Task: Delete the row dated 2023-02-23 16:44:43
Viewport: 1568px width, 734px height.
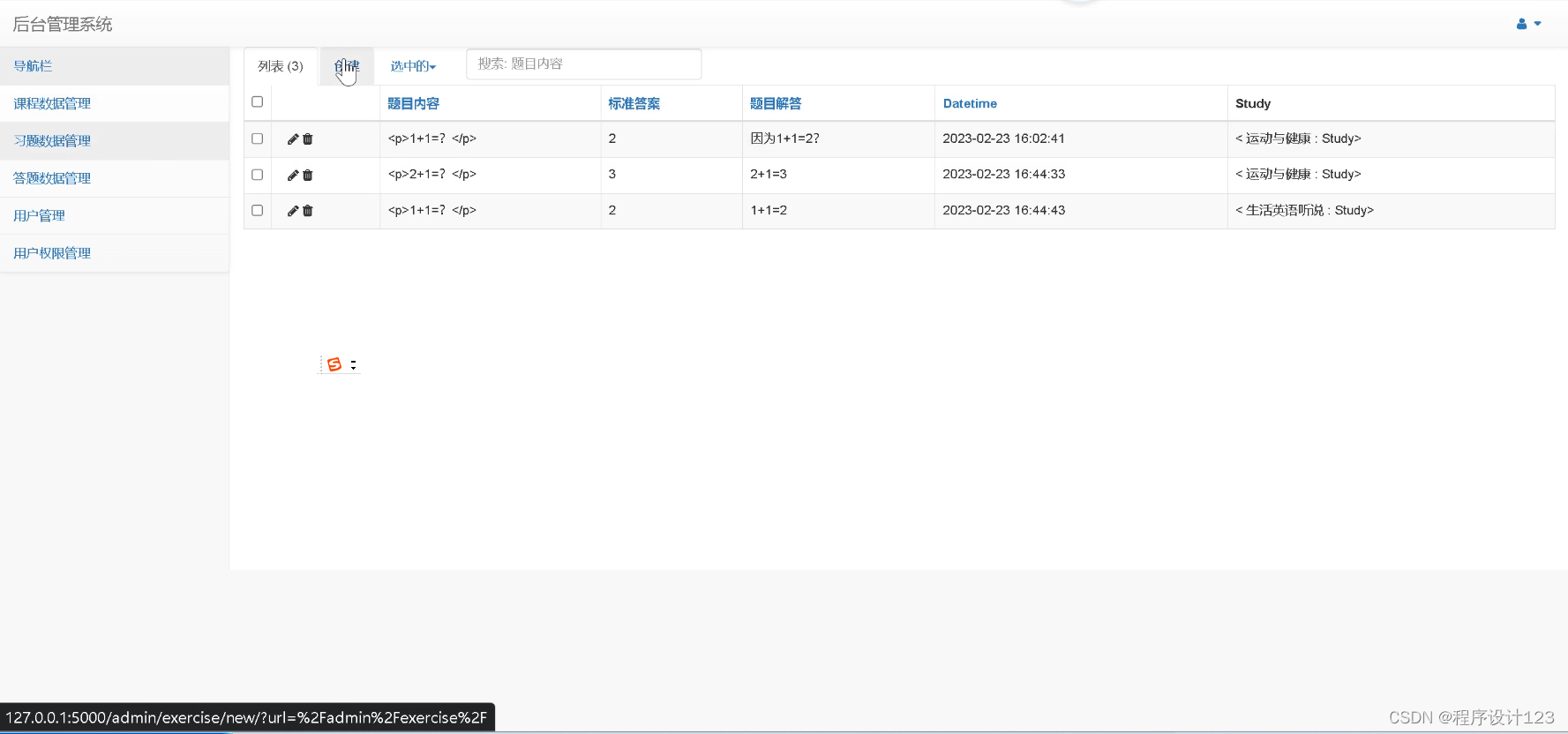Action: coord(308,211)
